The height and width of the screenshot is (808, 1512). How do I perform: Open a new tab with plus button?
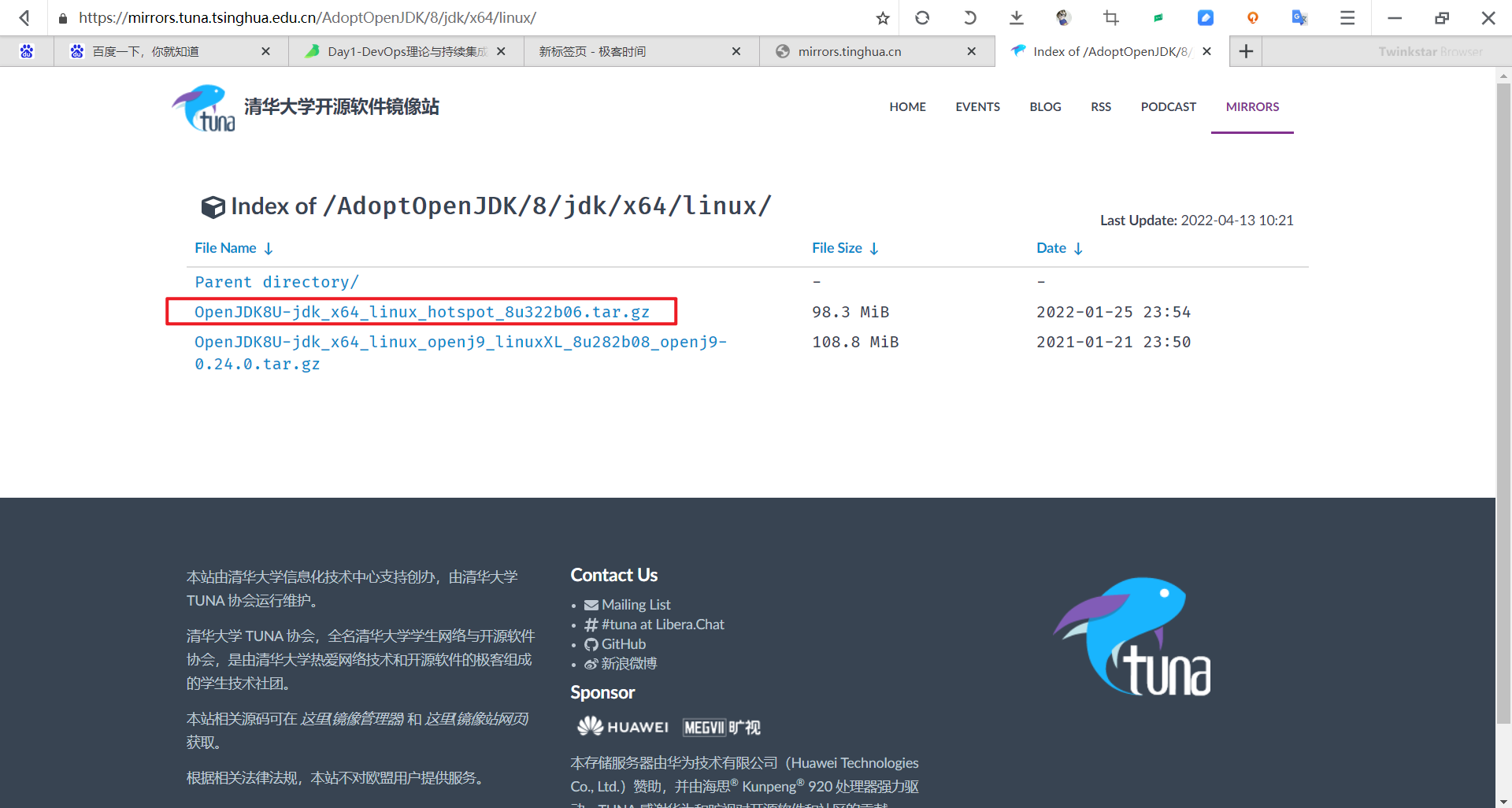tap(1246, 51)
